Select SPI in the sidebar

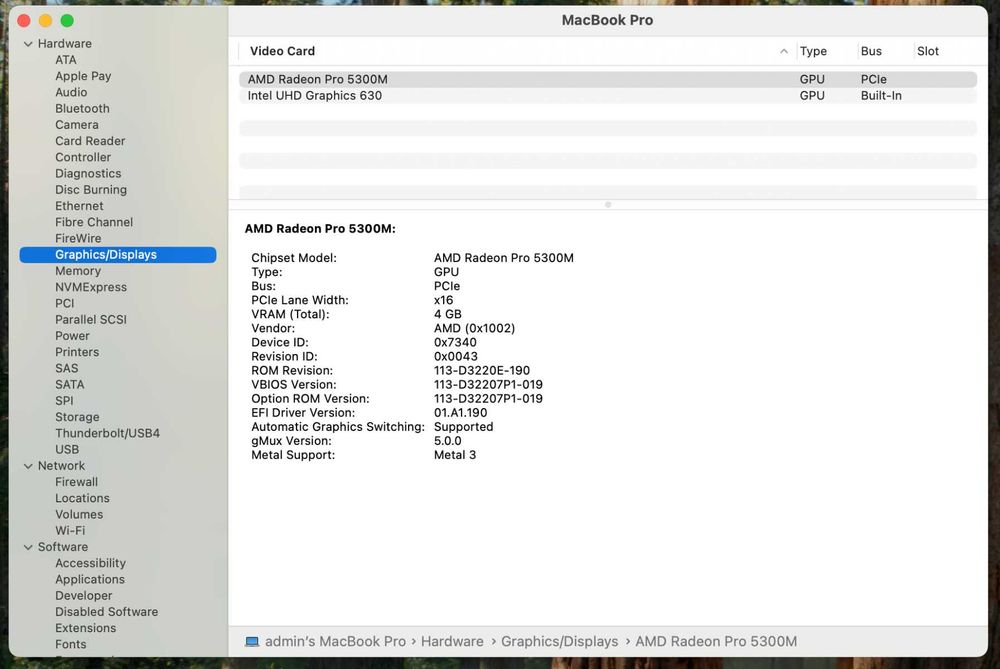[64, 401]
